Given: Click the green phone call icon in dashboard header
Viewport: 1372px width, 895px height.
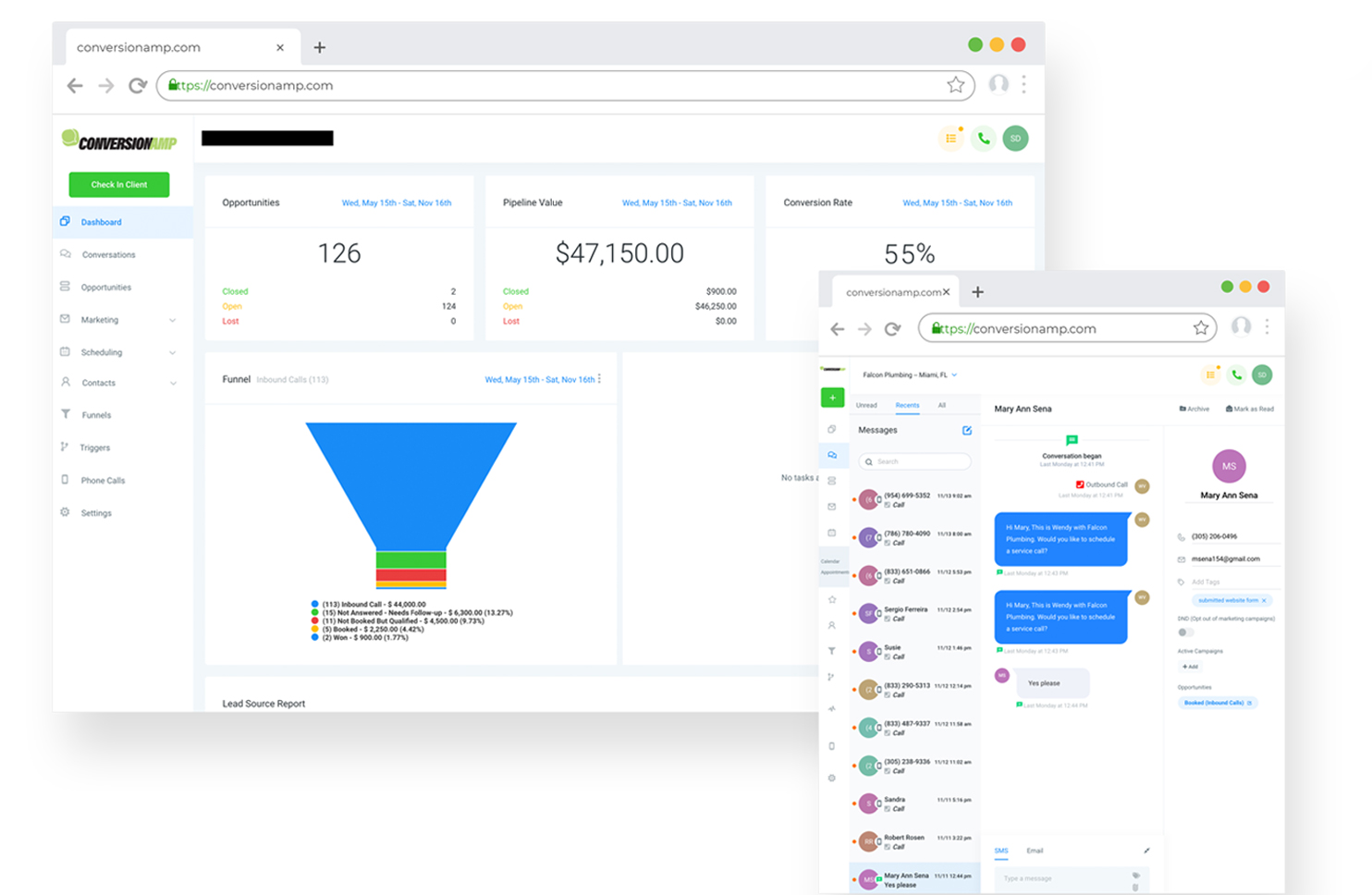Looking at the screenshot, I should (983, 139).
